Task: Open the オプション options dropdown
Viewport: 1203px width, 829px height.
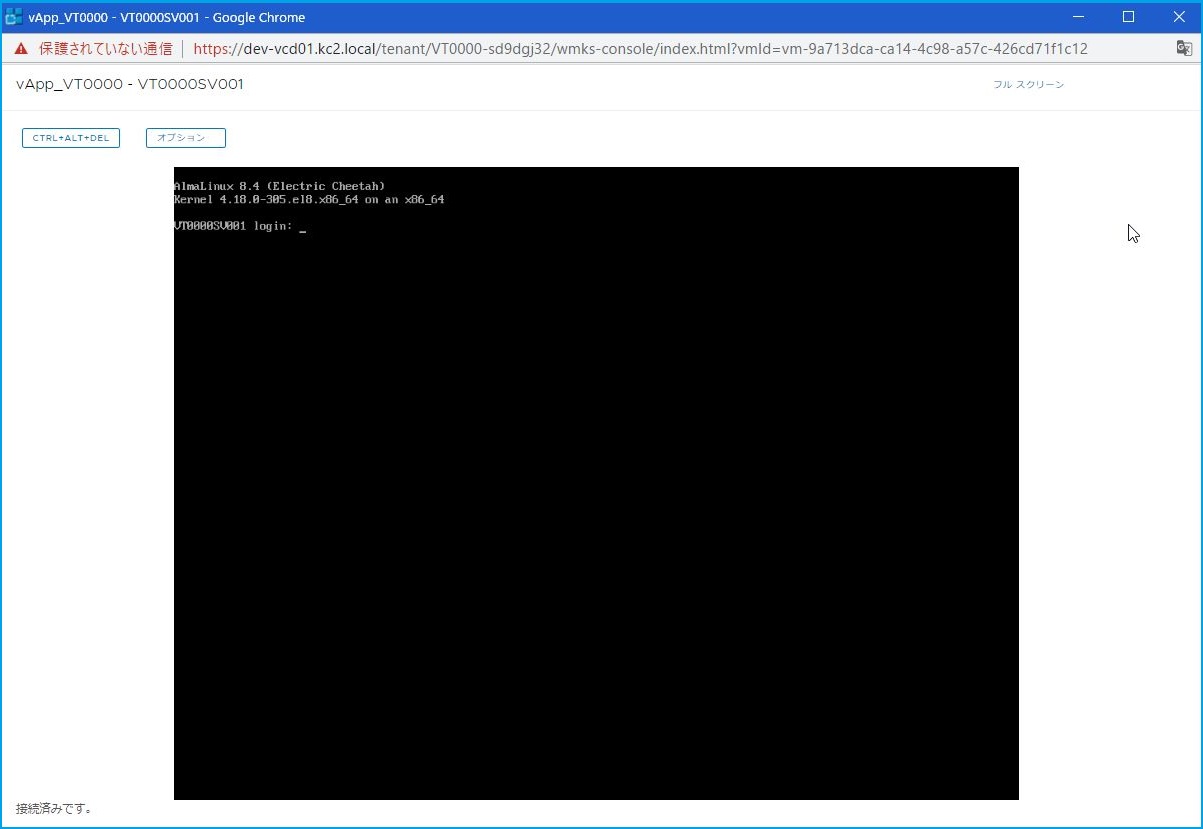Action: (x=186, y=138)
